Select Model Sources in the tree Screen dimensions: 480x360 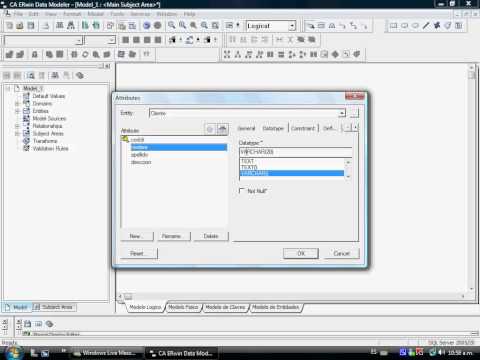pyautogui.click(x=49, y=118)
